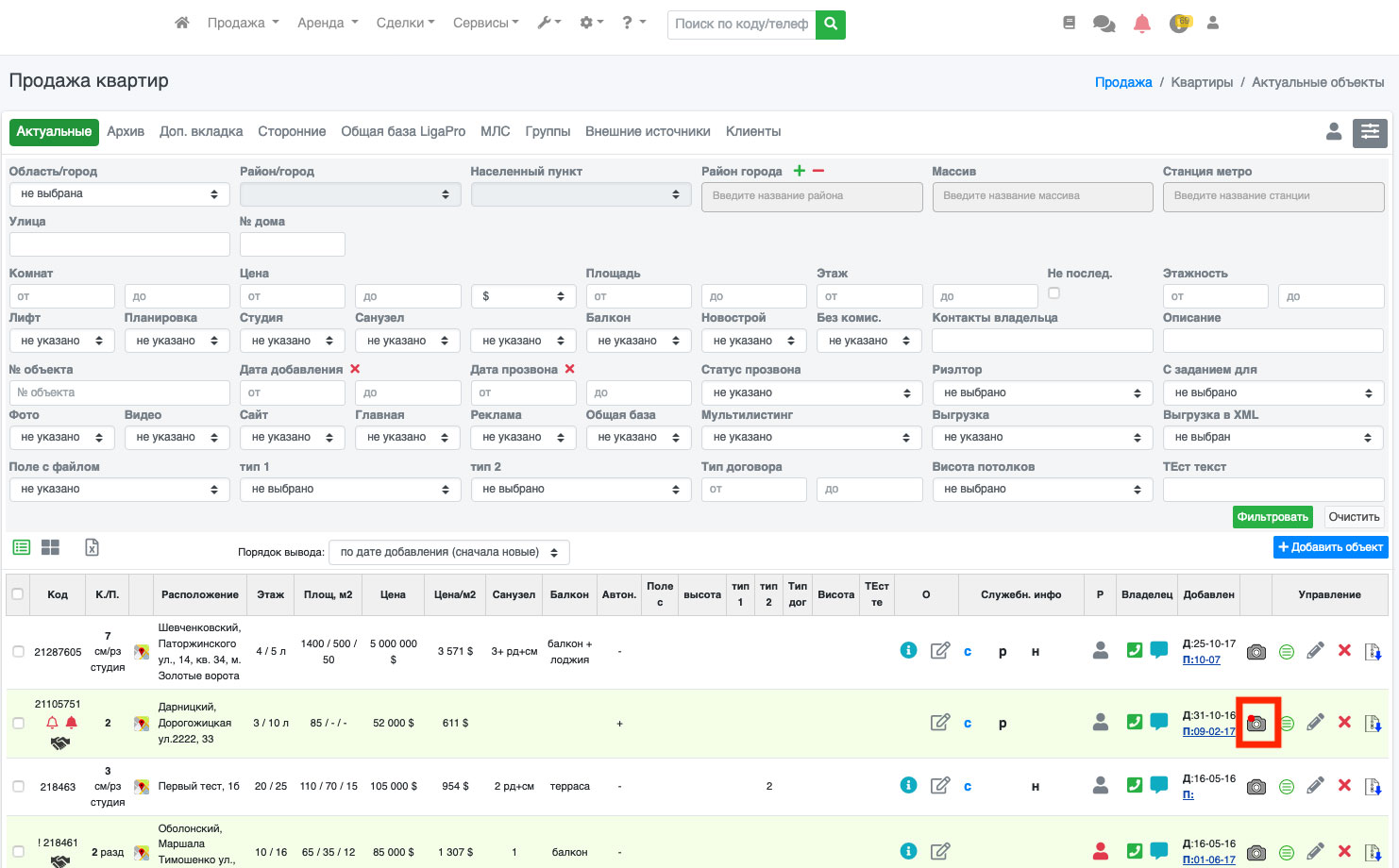Switch to tile grid view icon
The width and height of the screenshot is (1399, 868).
tap(50, 547)
